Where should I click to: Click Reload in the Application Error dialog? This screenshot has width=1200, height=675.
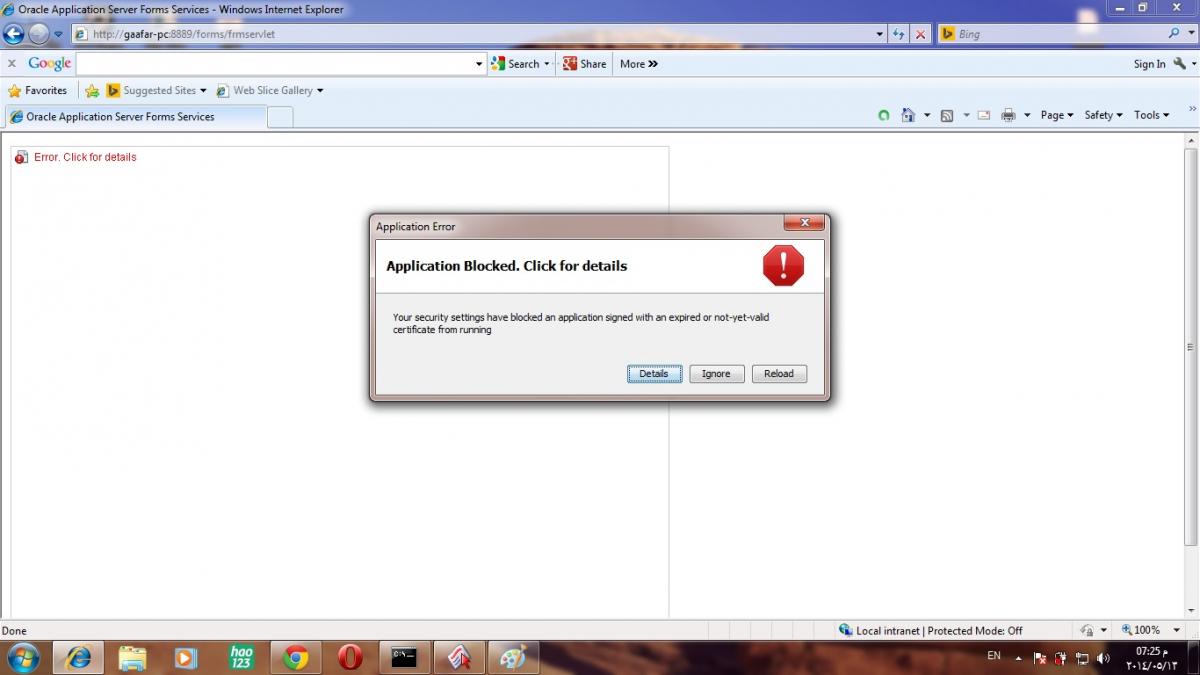(x=778, y=374)
